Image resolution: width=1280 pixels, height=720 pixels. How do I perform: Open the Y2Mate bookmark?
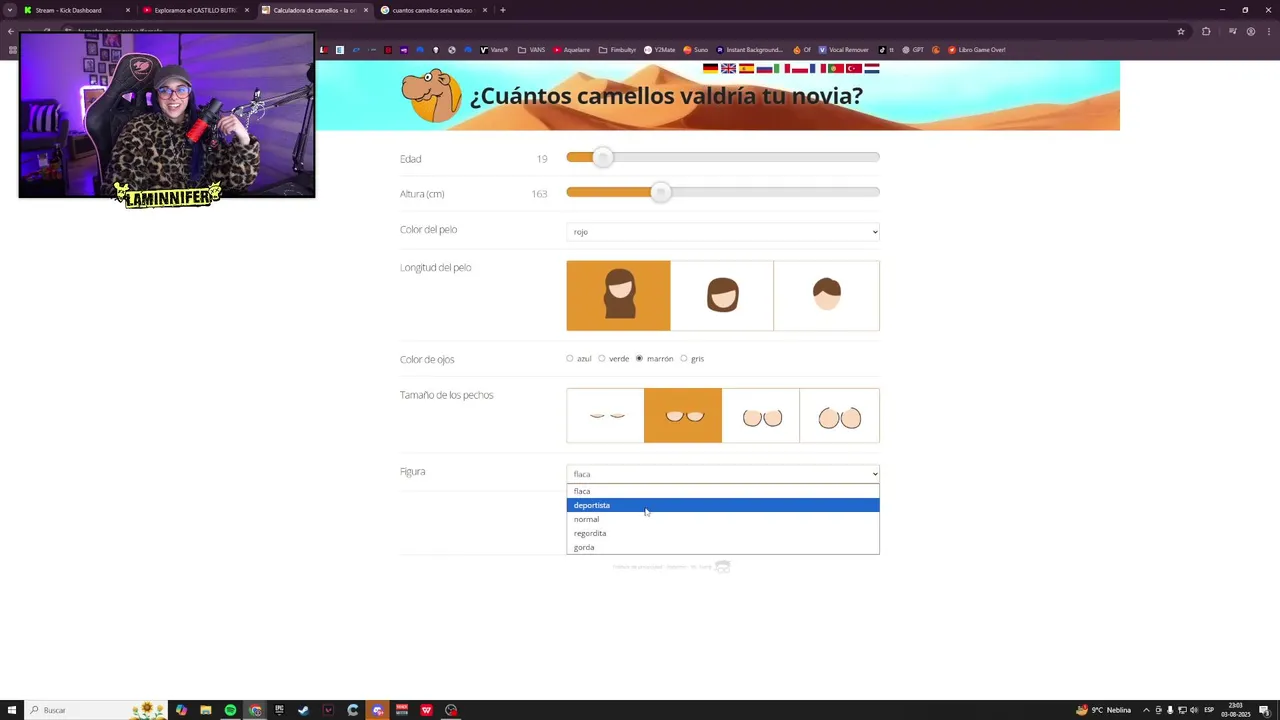(x=660, y=50)
